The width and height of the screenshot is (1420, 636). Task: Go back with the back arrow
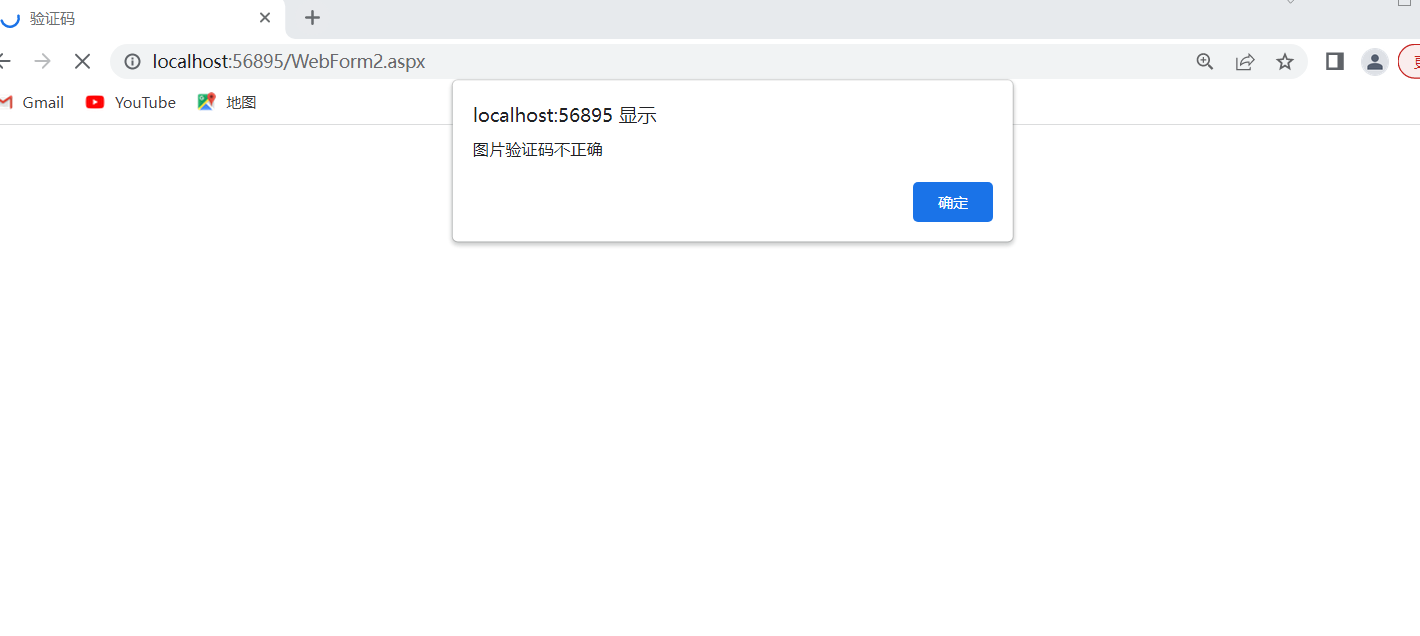pos(5,61)
